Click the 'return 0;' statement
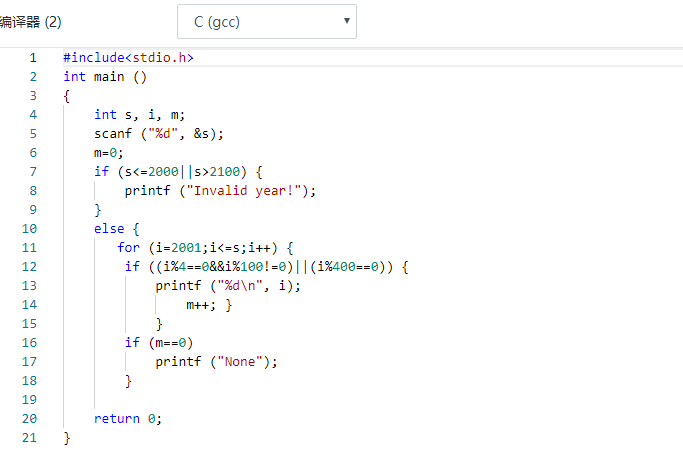The width and height of the screenshot is (683, 458). point(128,419)
